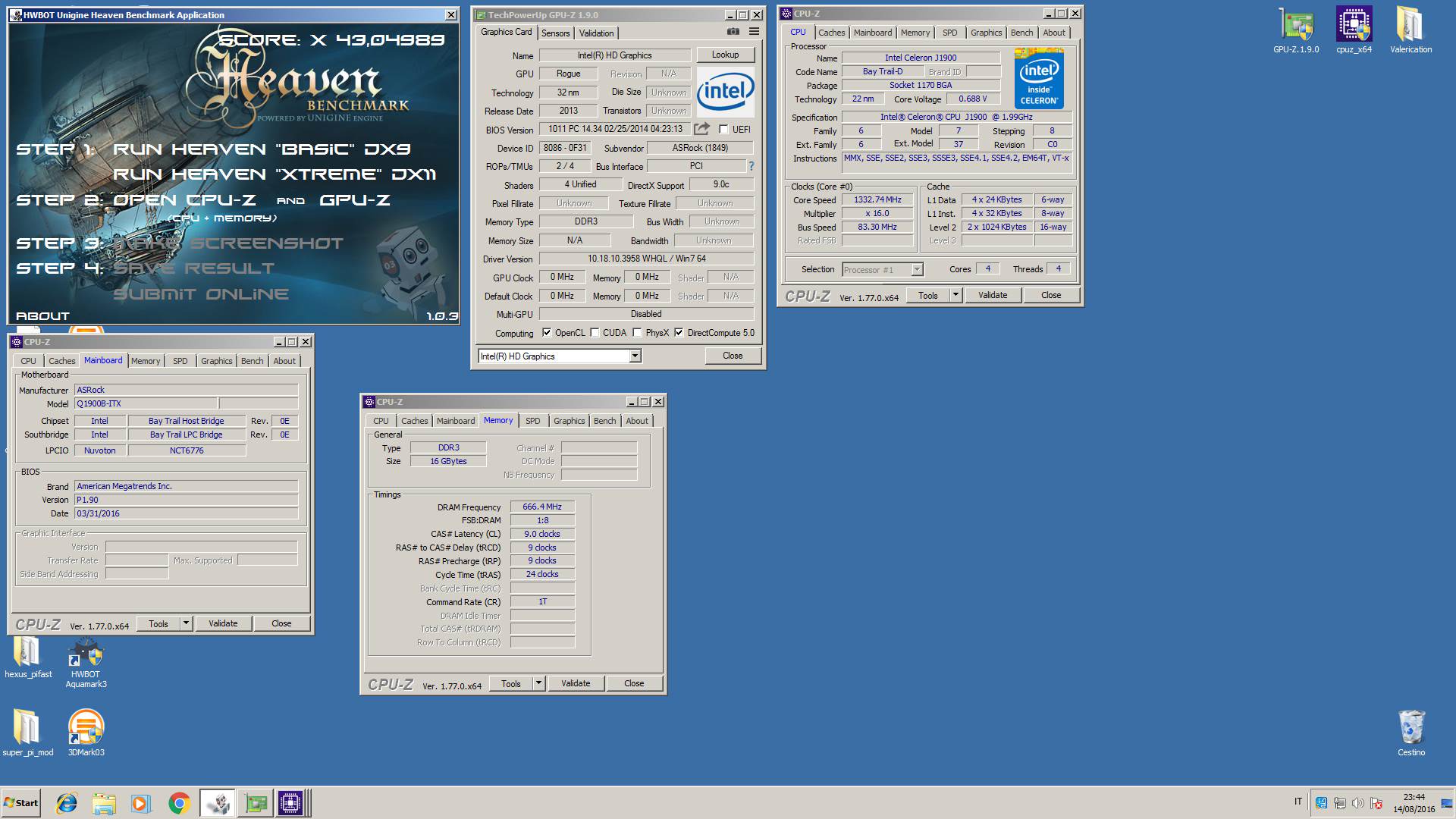Image resolution: width=1456 pixels, height=819 pixels.
Task: Open GPU-Z.1.9.0 desktop shortcut
Action: pyautogui.click(x=1296, y=31)
